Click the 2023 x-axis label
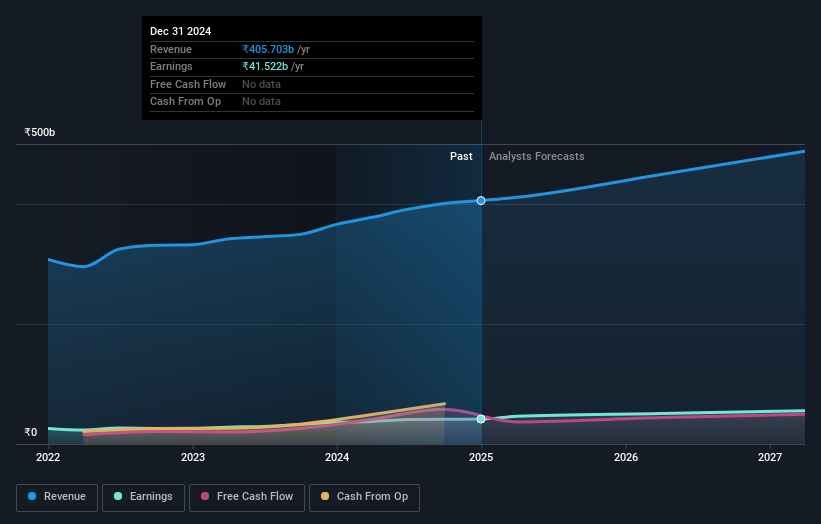 point(193,457)
